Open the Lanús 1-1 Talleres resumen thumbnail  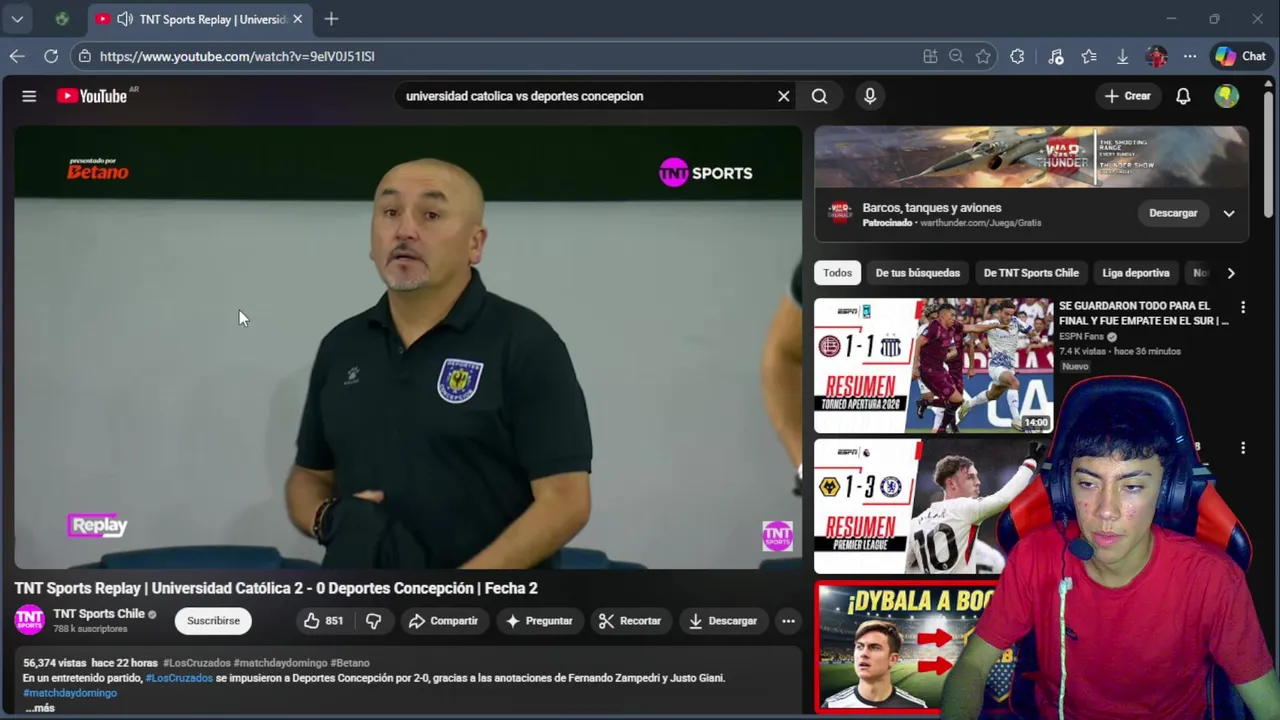pyautogui.click(x=933, y=365)
